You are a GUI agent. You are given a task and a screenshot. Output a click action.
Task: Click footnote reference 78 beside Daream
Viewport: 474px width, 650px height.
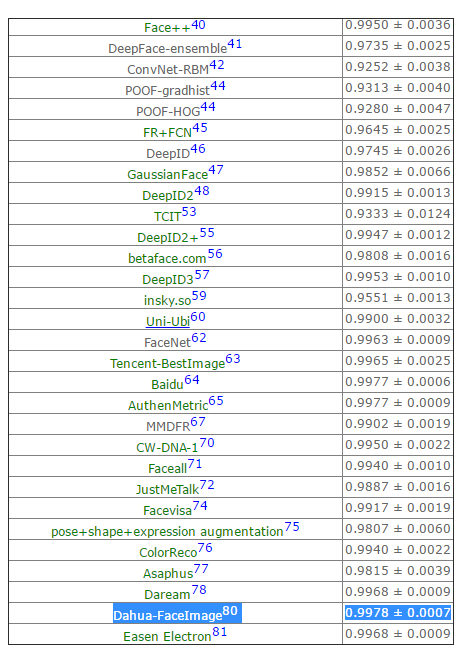pos(199,589)
